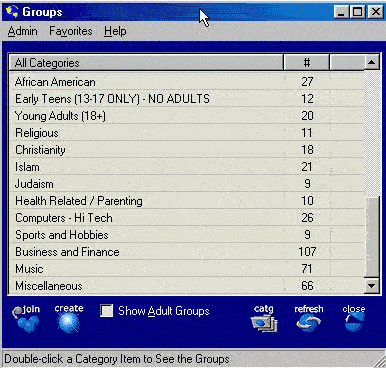Click the close globe icon

(354, 319)
